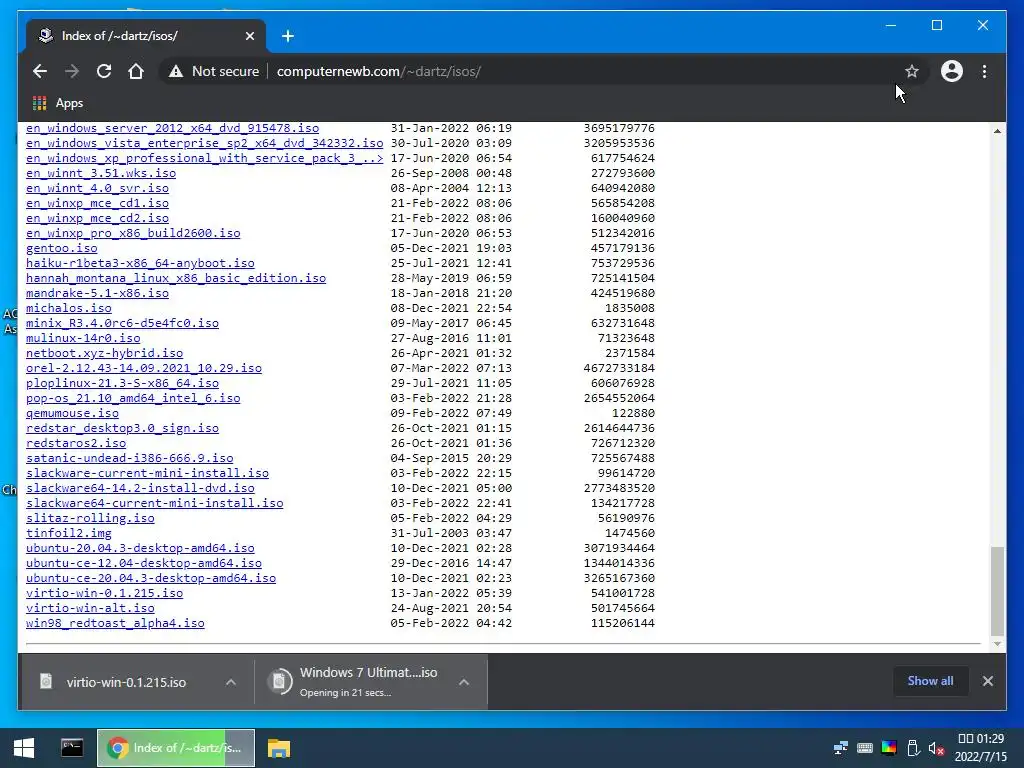Open the virtio-win-0.1.215.iso download item
1024x768 pixels.
coord(125,682)
